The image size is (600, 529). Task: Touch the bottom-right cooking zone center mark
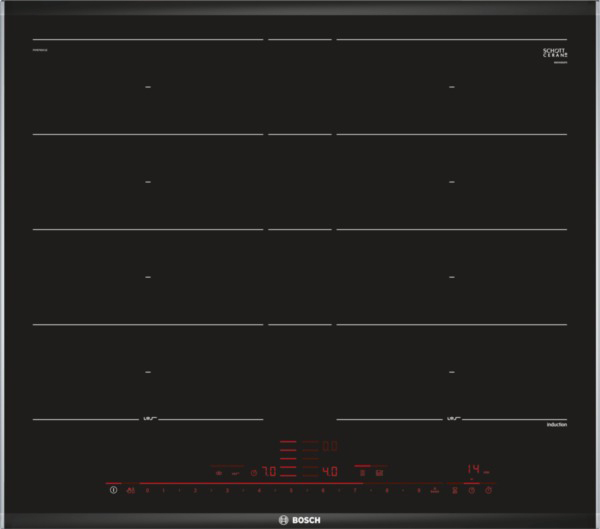452,371
